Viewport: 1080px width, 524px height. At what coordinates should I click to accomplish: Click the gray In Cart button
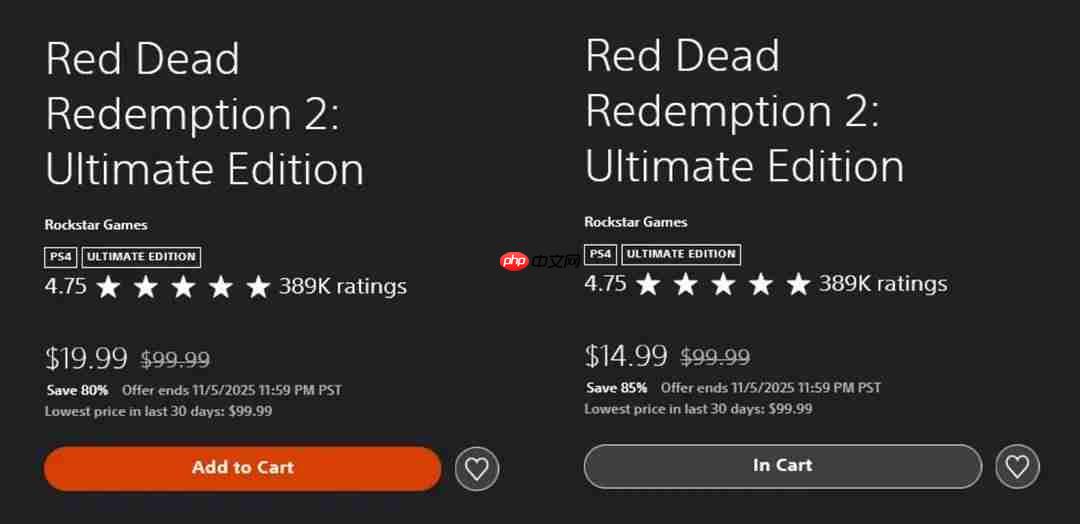pyautogui.click(x=782, y=466)
